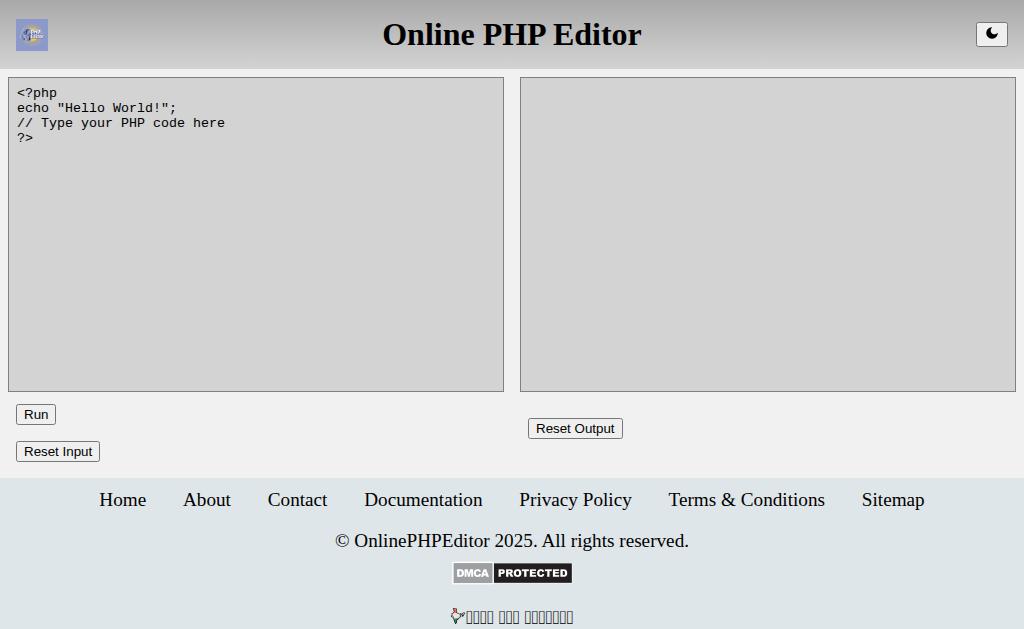This screenshot has height=629, width=1024.
Task: Open the Documentation footer link
Action: [x=423, y=500]
